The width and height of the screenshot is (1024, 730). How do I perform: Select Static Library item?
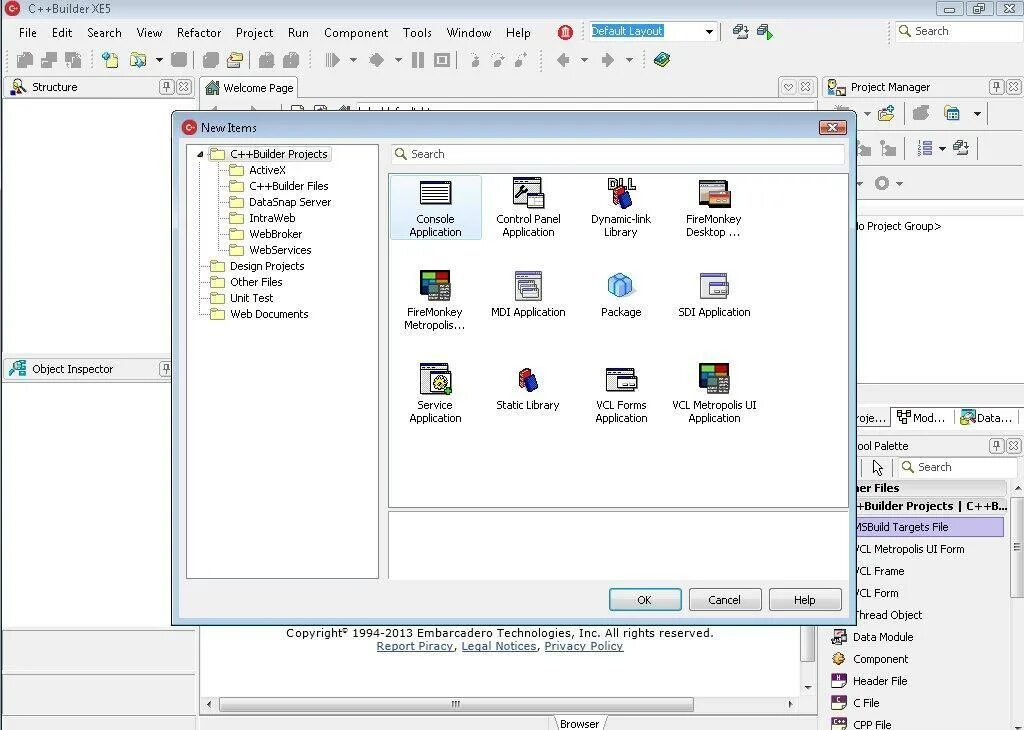click(528, 388)
